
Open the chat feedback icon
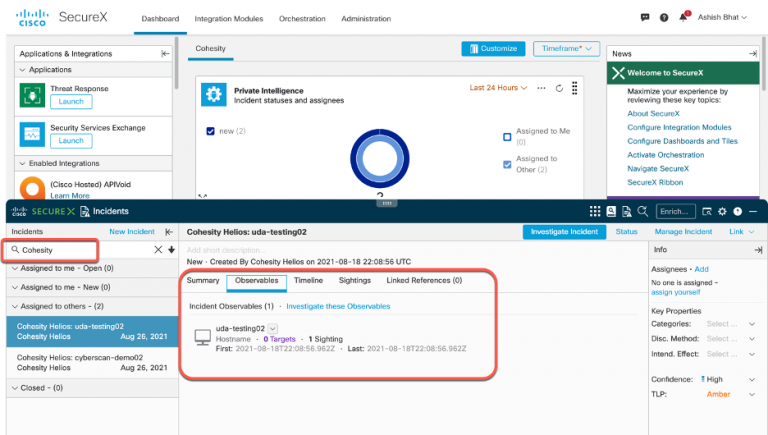(x=645, y=17)
